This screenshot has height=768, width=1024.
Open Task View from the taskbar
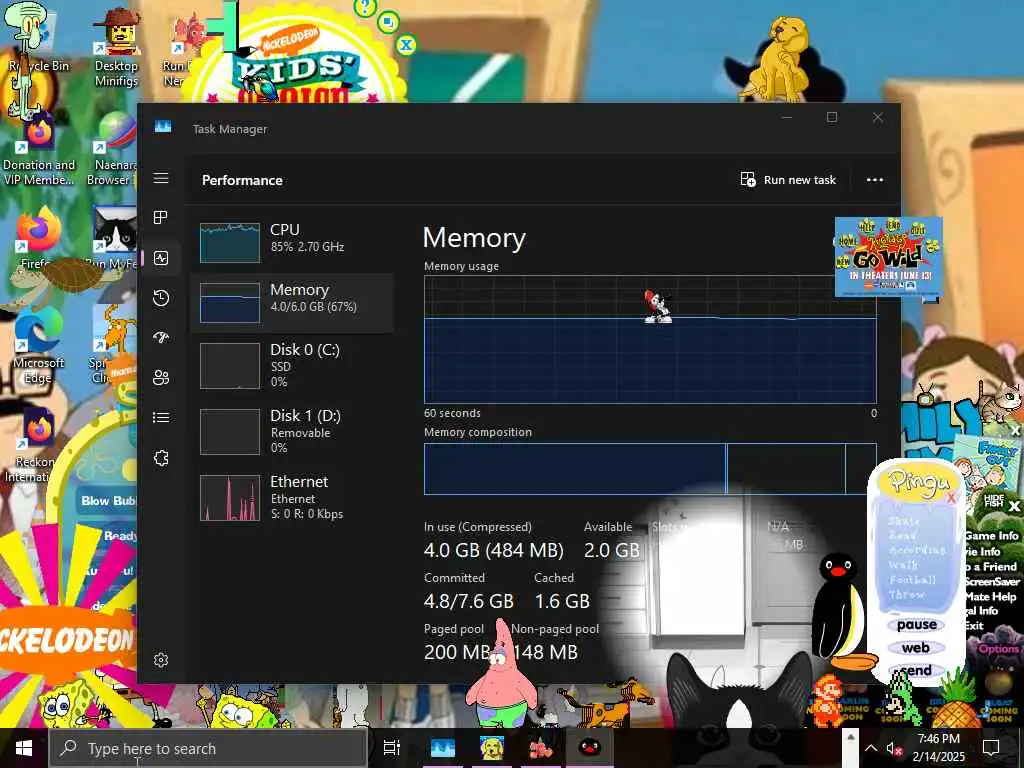pos(391,748)
